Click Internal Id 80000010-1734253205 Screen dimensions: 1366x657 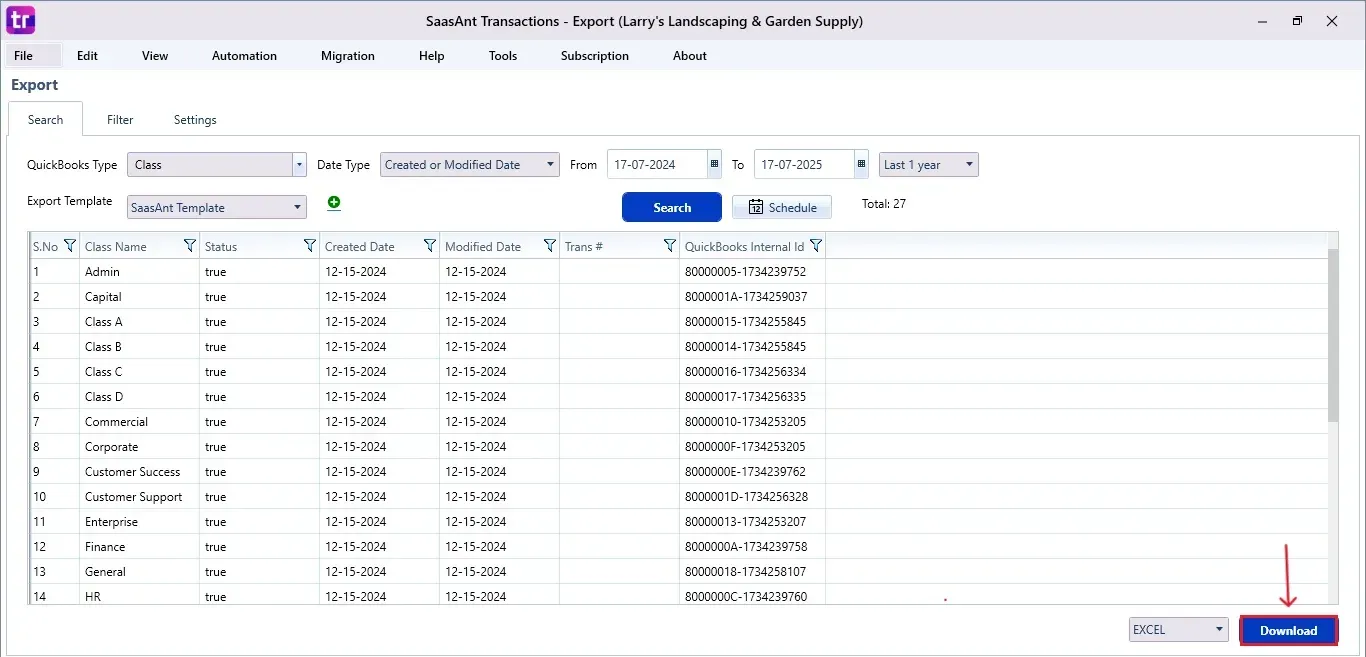coord(745,422)
